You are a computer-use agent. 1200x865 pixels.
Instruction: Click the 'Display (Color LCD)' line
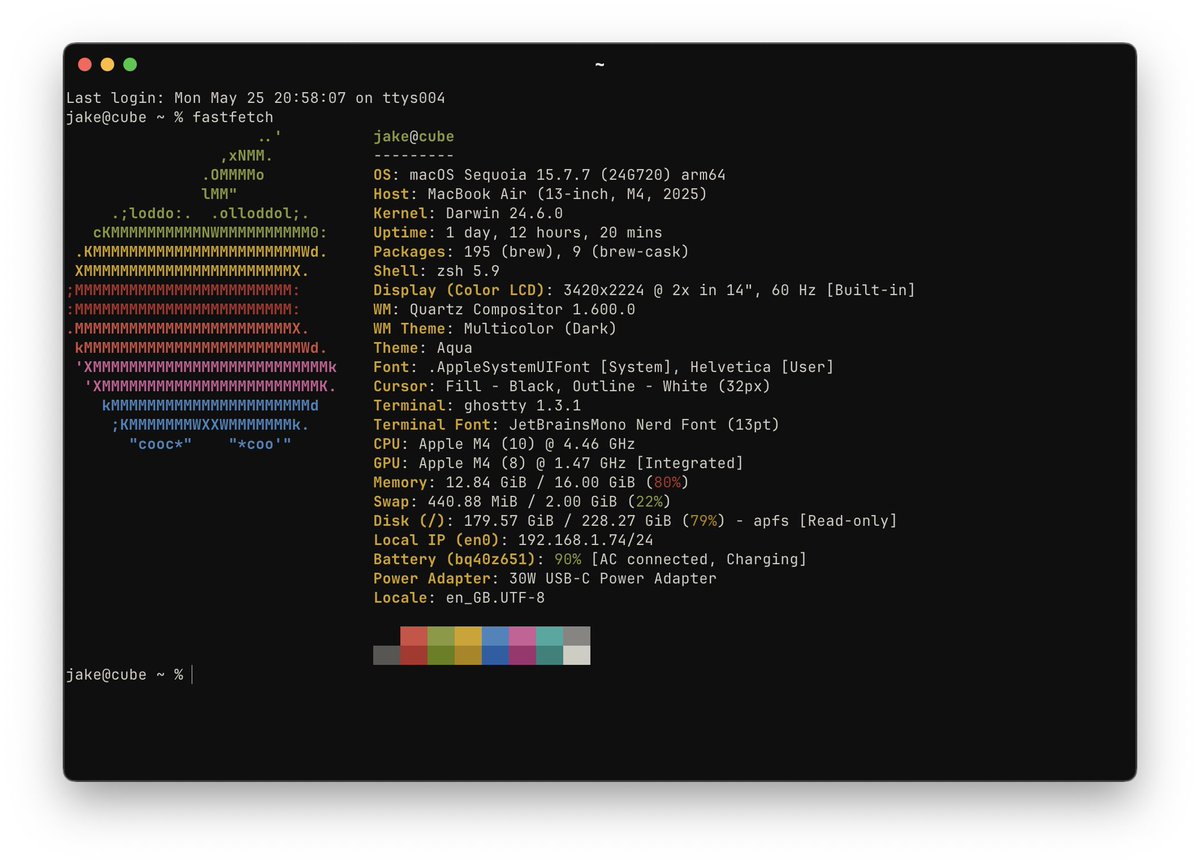(x=644, y=290)
